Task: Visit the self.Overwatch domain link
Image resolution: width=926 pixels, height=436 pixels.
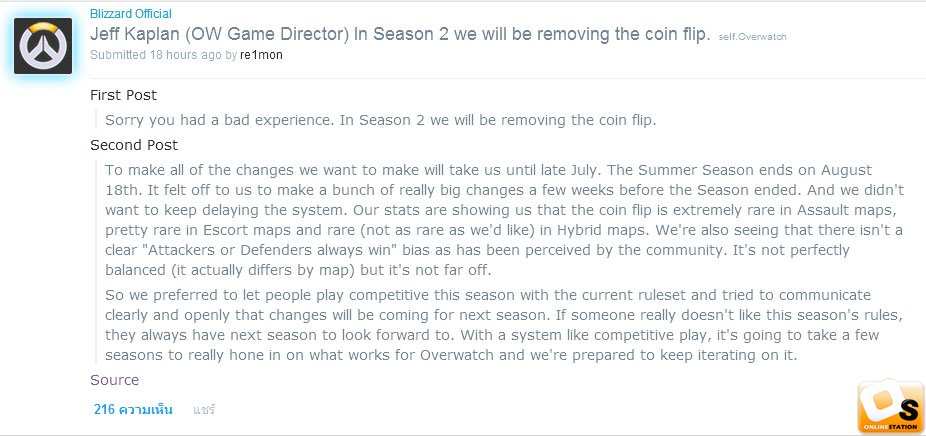Action: pyautogui.click(x=752, y=37)
